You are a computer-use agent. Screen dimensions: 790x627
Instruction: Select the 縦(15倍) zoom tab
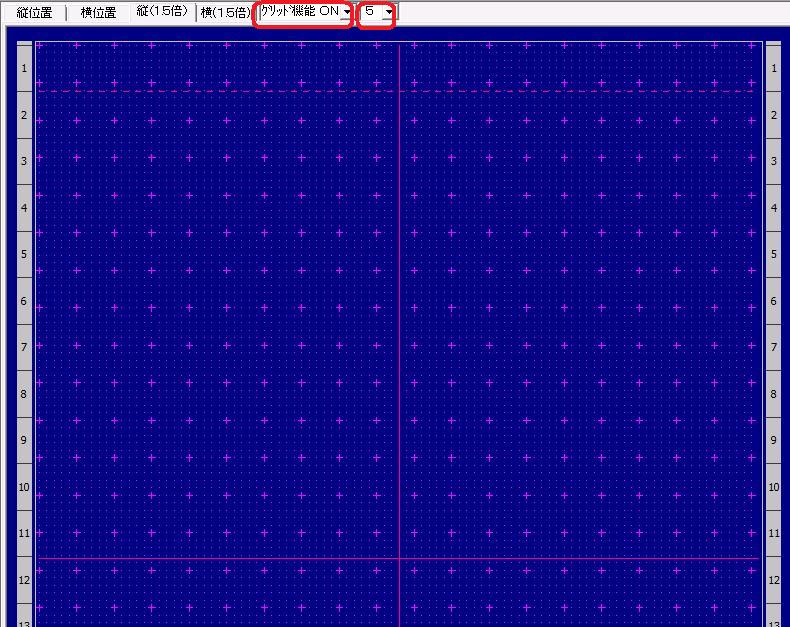pos(162,12)
